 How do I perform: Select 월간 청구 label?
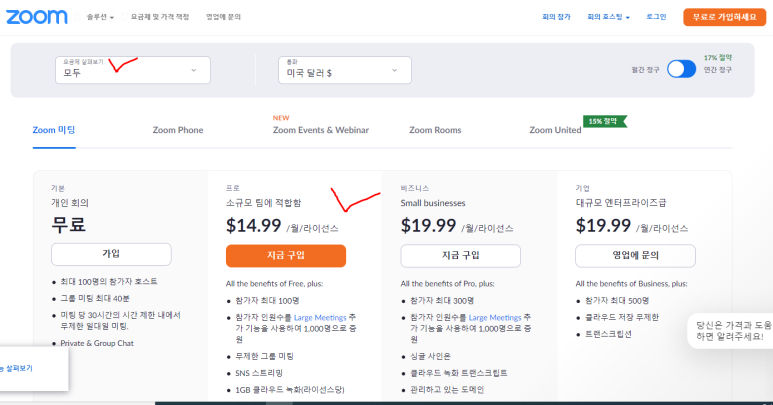coord(645,70)
